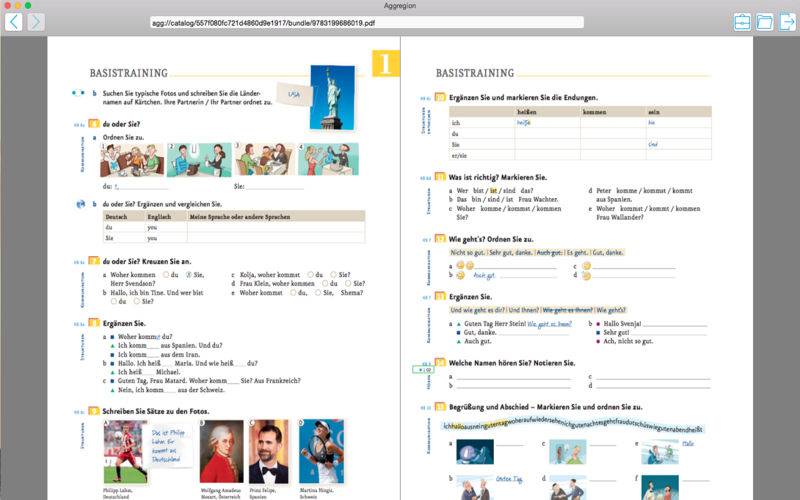Click 'Englisch' column header in table
The height and width of the screenshot is (500, 800).
159,217
